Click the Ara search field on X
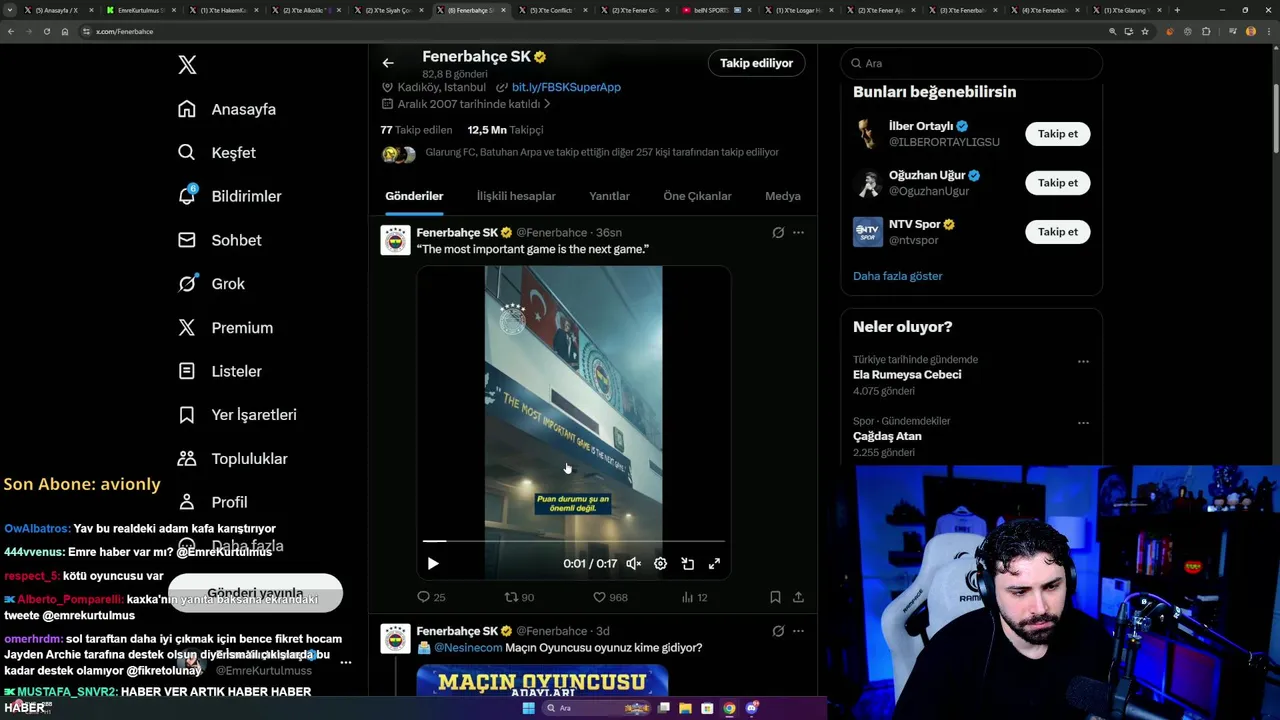This screenshot has width=1280, height=720. (x=971, y=63)
